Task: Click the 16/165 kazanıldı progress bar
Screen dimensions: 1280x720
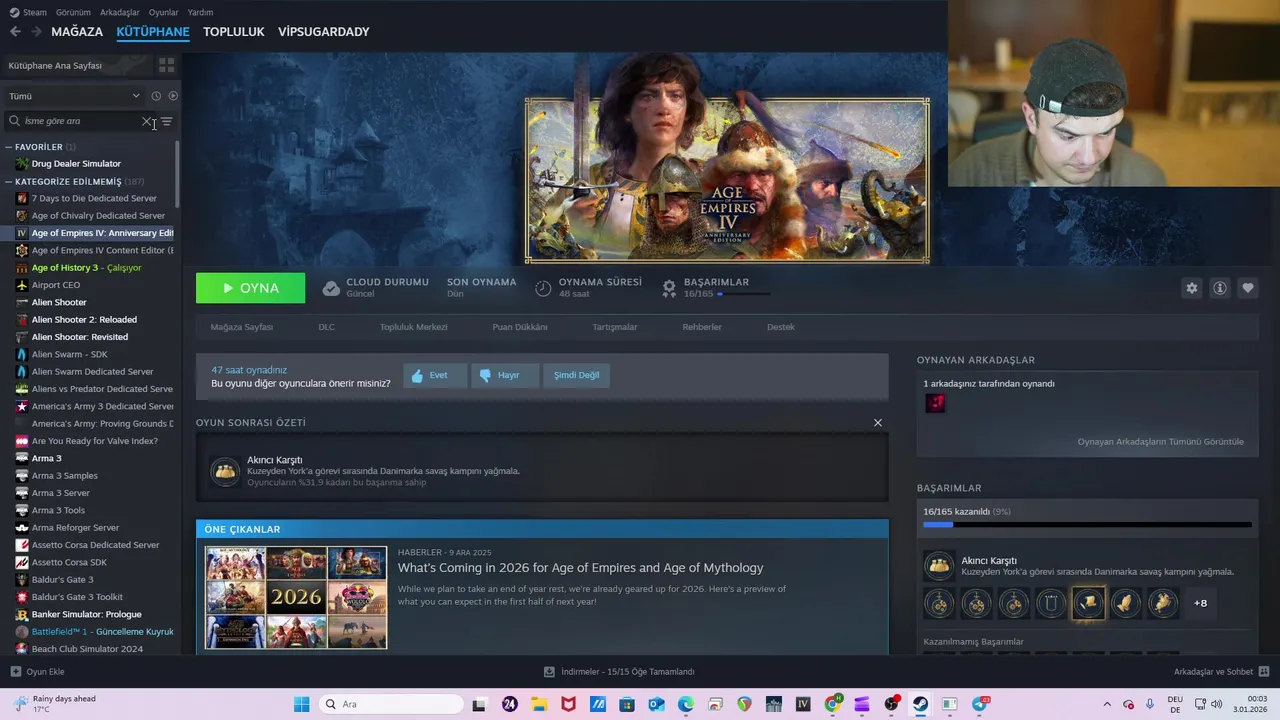Action: [x=1087, y=524]
